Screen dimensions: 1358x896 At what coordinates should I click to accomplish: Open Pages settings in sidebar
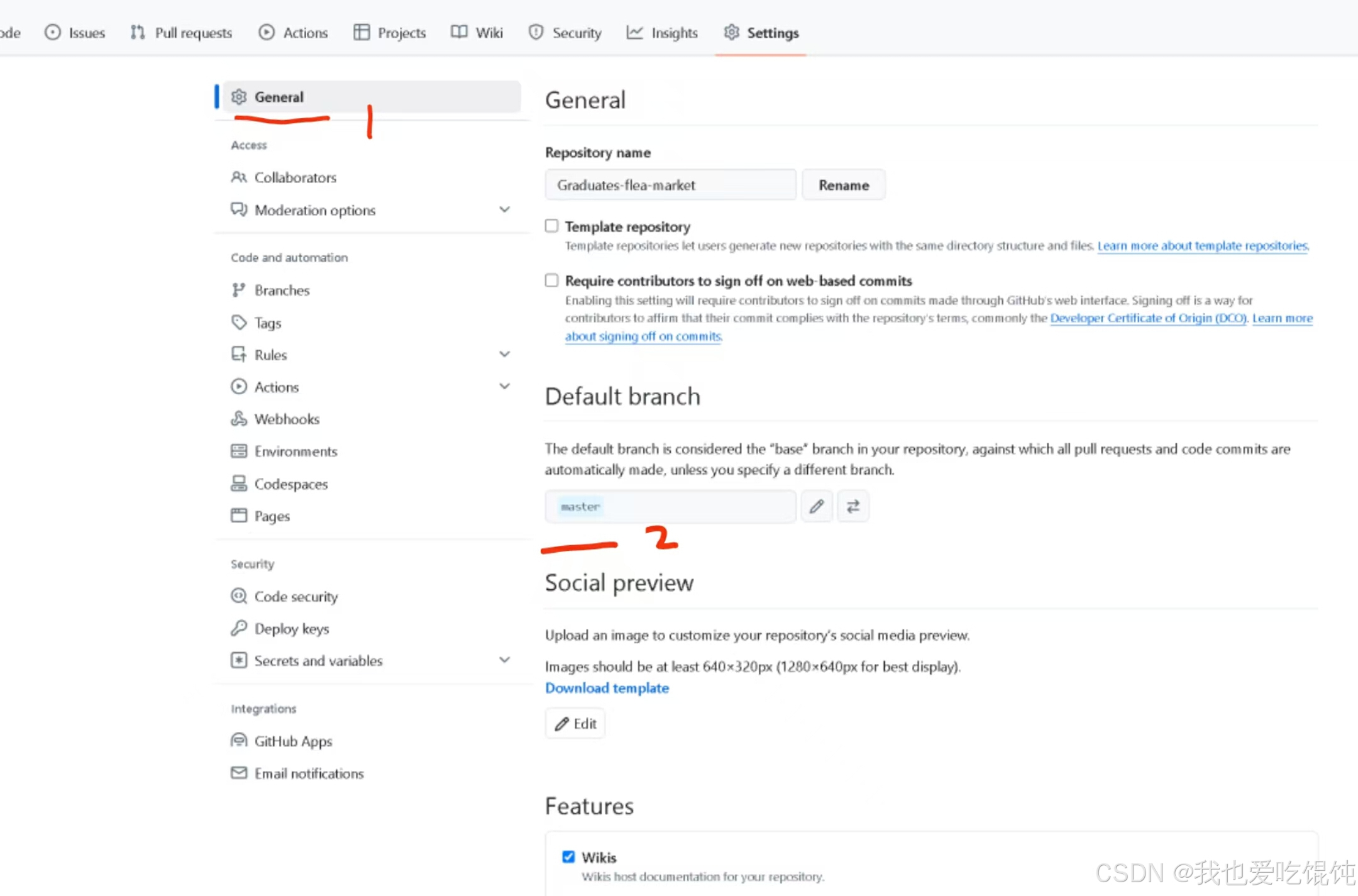click(272, 516)
